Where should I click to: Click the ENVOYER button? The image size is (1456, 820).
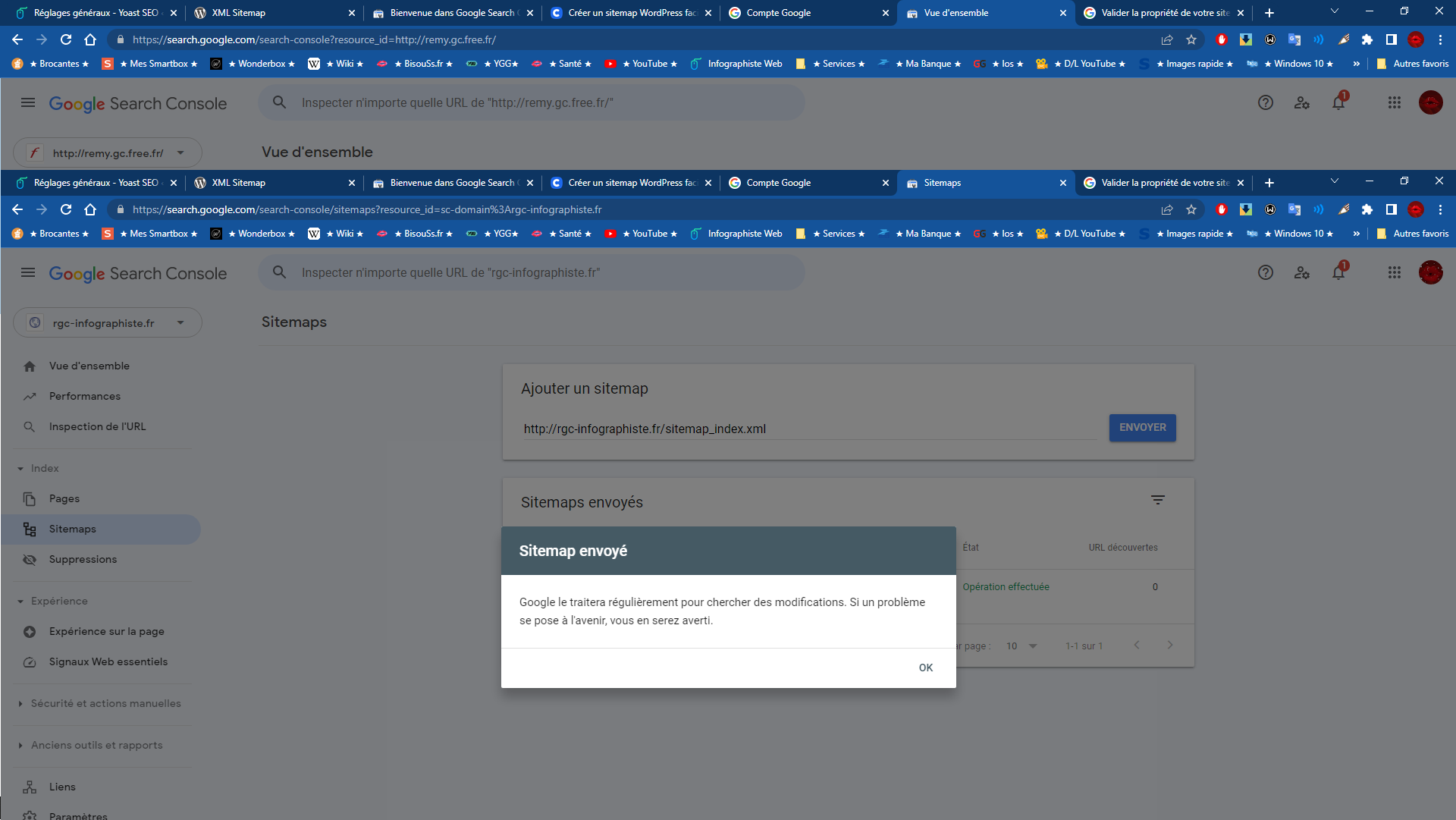1142,428
